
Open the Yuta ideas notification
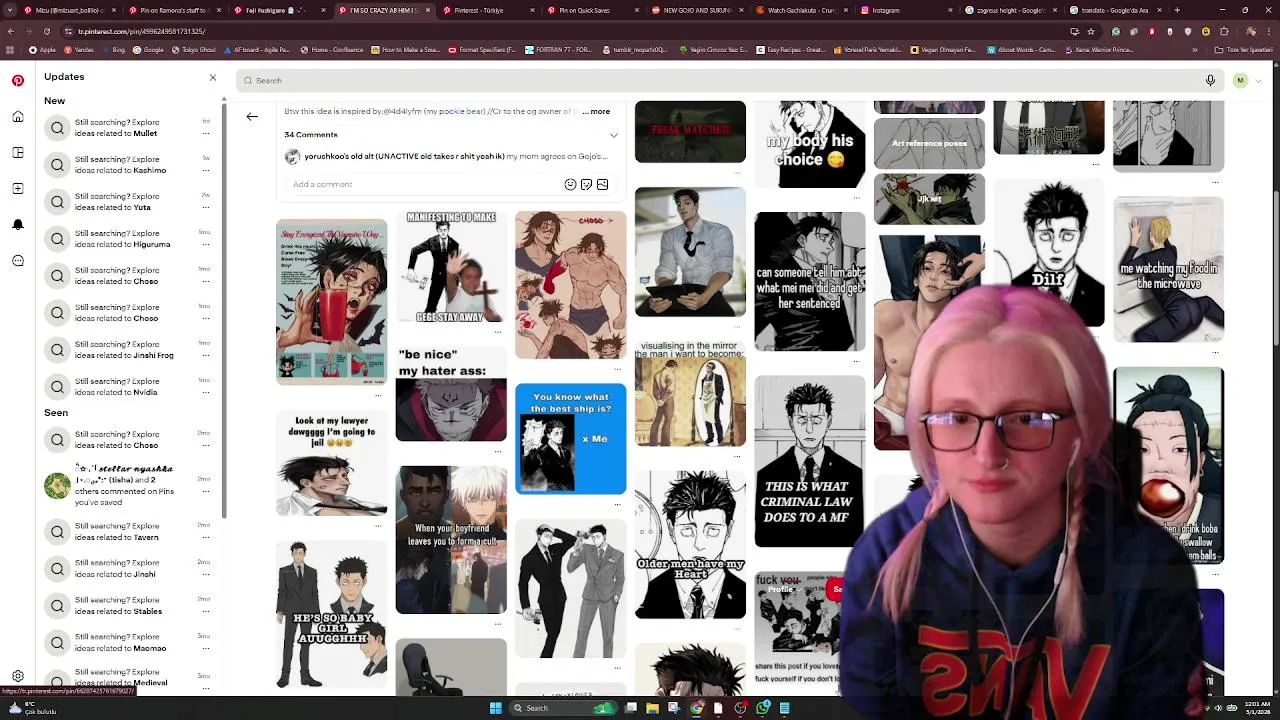127,202
